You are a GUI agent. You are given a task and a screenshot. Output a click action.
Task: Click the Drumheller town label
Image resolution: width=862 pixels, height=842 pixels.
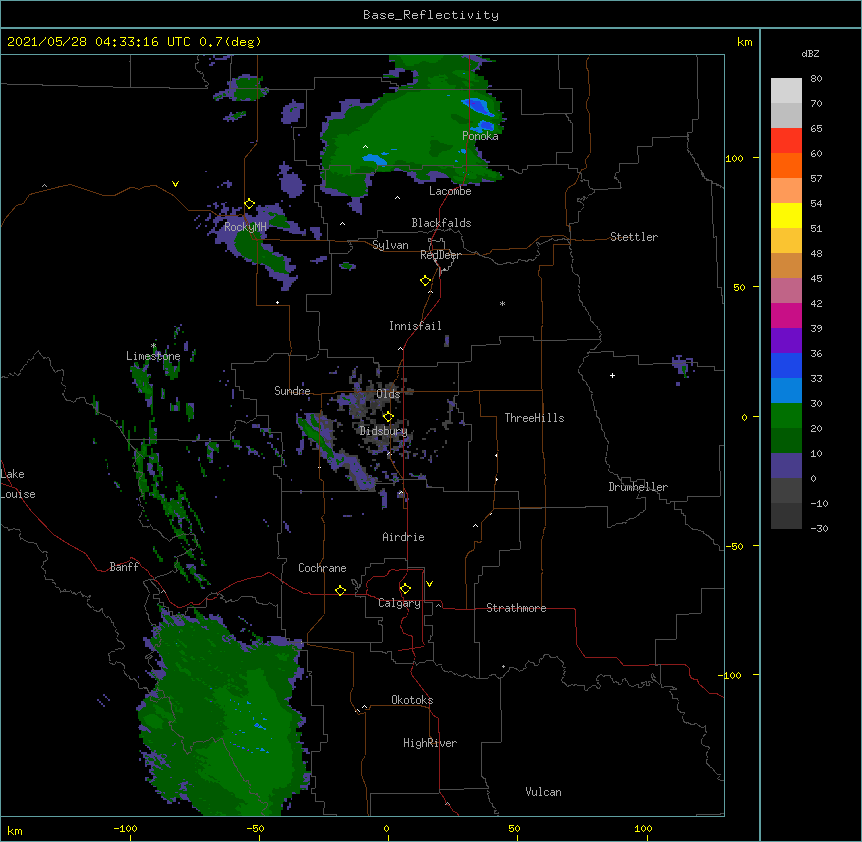[x=638, y=487]
